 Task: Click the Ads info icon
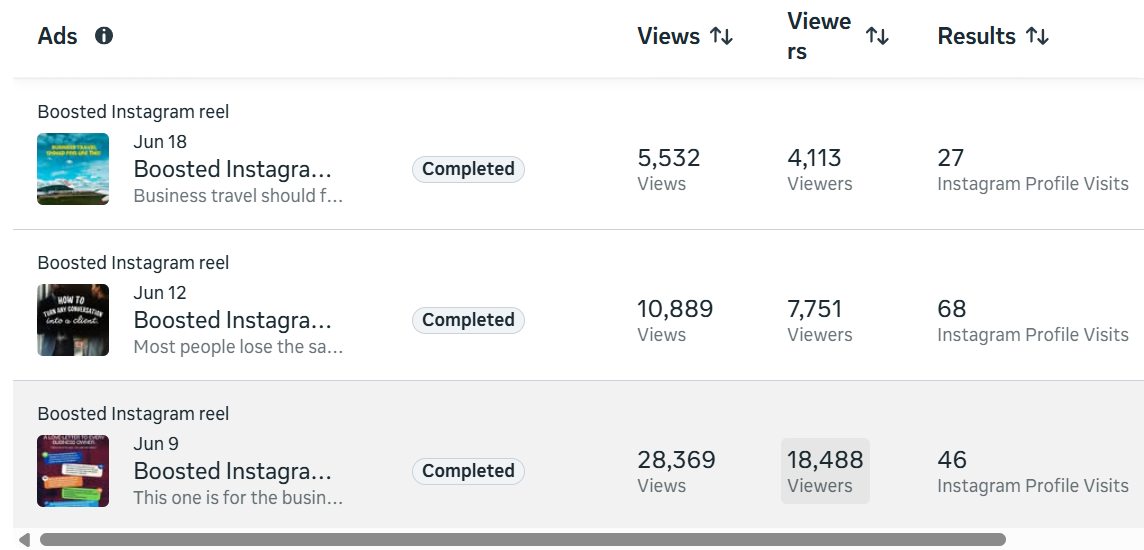(x=104, y=36)
